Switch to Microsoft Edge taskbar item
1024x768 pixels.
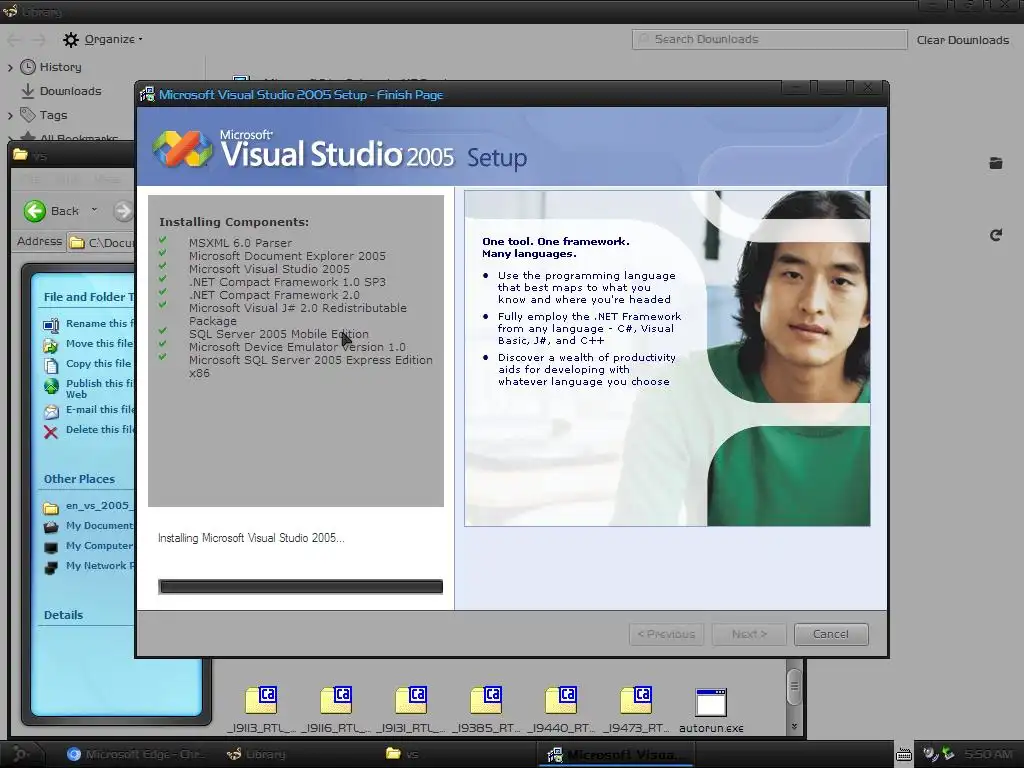pos(136,754)
